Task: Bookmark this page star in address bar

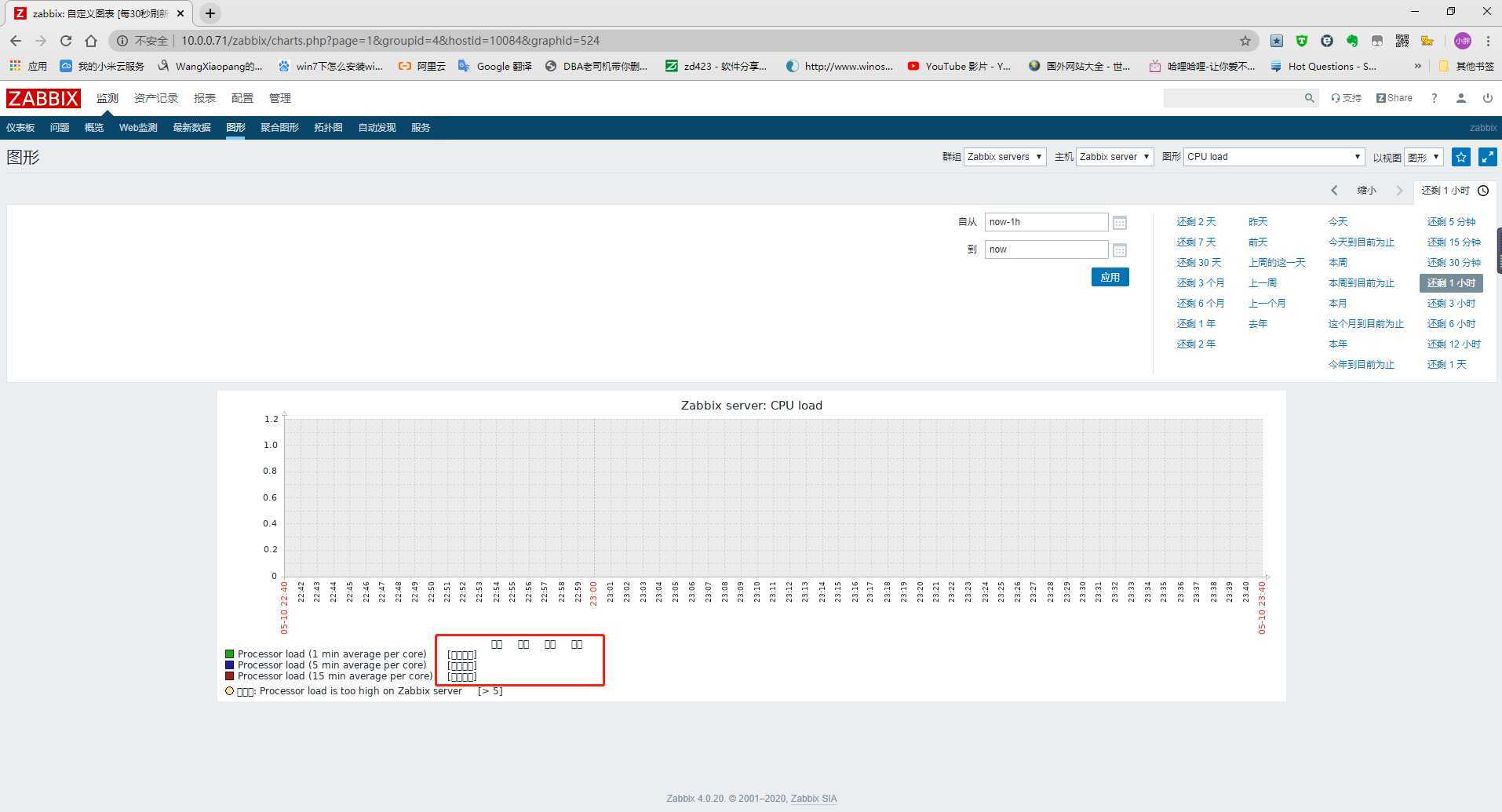Action: 1245,41
